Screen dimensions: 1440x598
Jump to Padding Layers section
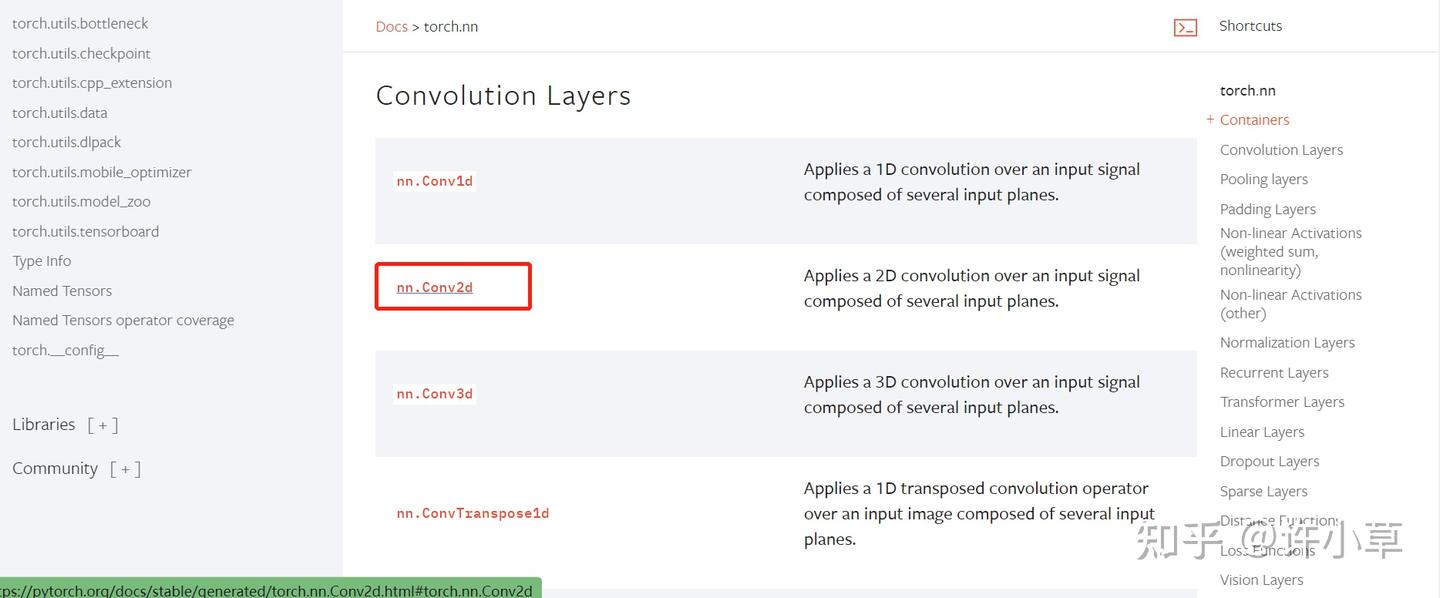[x=1267, y=209]
